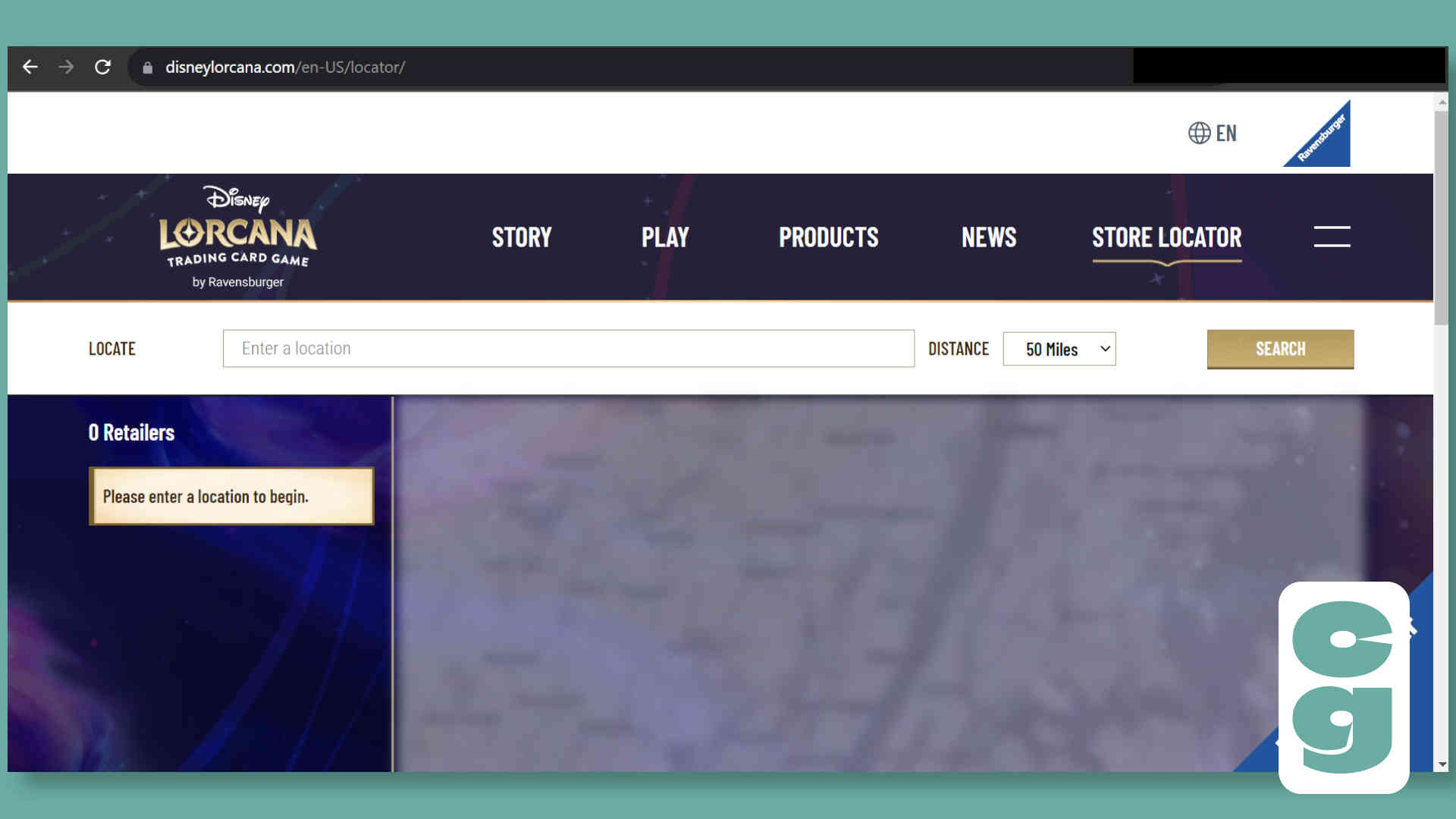This screenshot has width=1456, height=819.
Task: Click the browser forward arrow
Action: (x=66, y=67)
